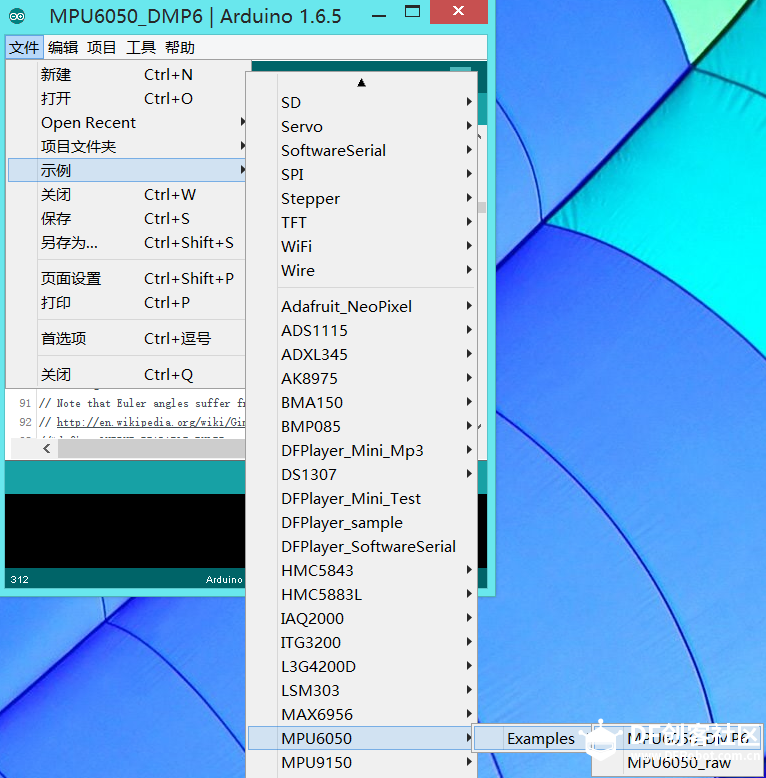Image resolution: width=766 pixels, height=778 pixels.
Task: Expand the WiFi examples submenu
Action: [x=362, y=246]
